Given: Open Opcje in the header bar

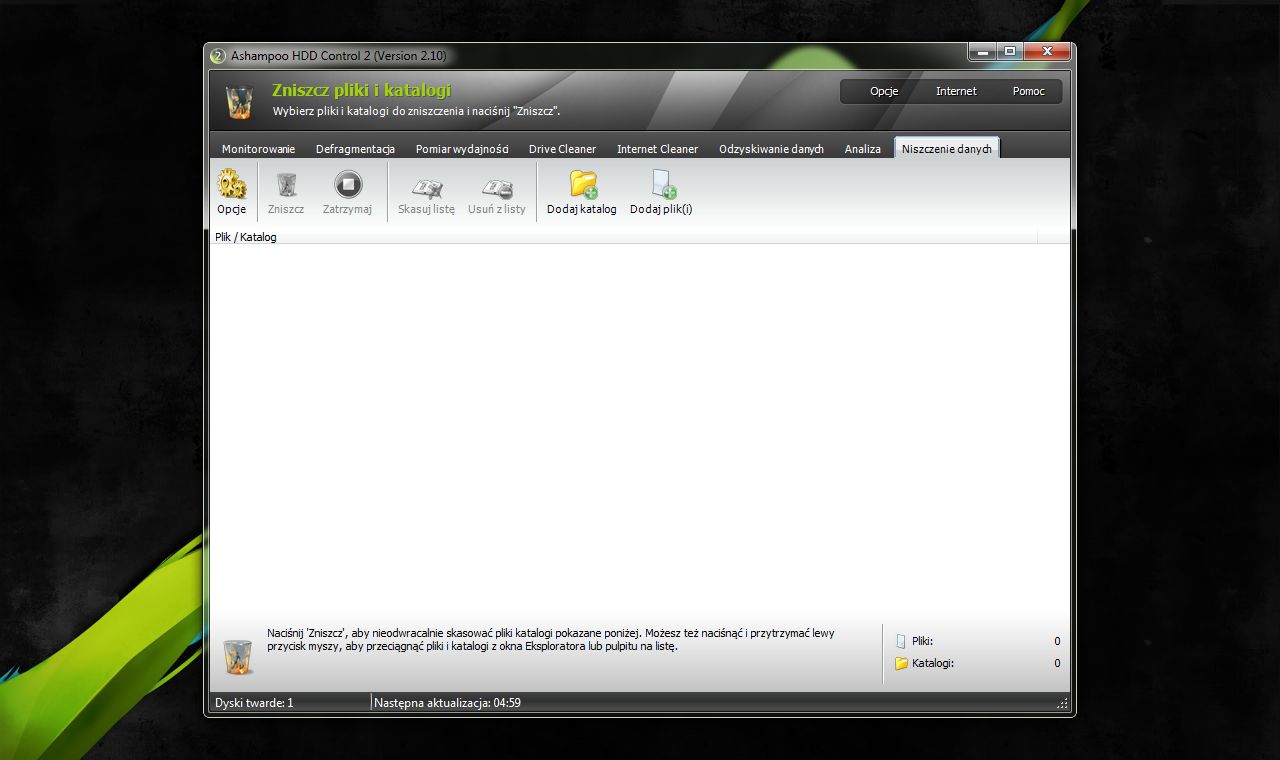Looking at the screenshot, I should click(884, 91).
